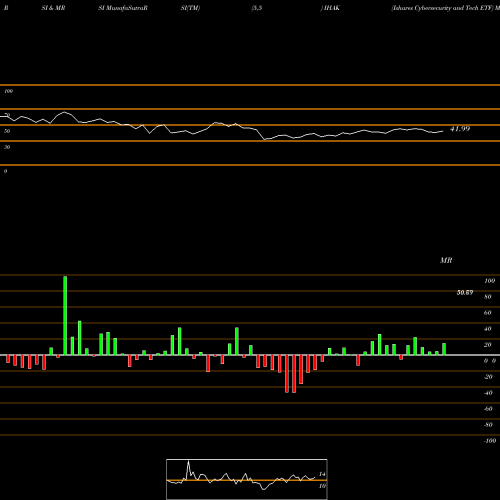Screen dimensions: 500x500
Task: Click the MR axis label -100
Action: (490, 441)
